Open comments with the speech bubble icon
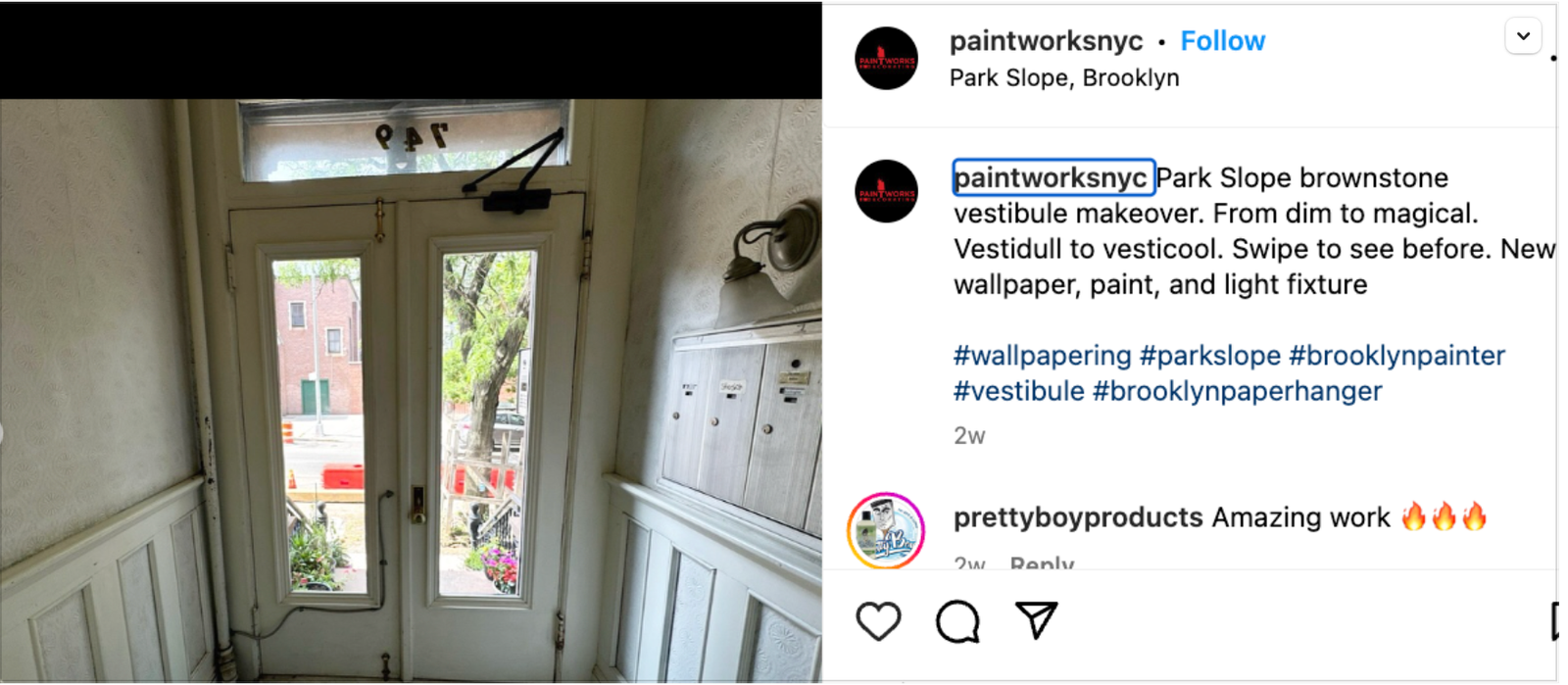 [x=957, y=621]
